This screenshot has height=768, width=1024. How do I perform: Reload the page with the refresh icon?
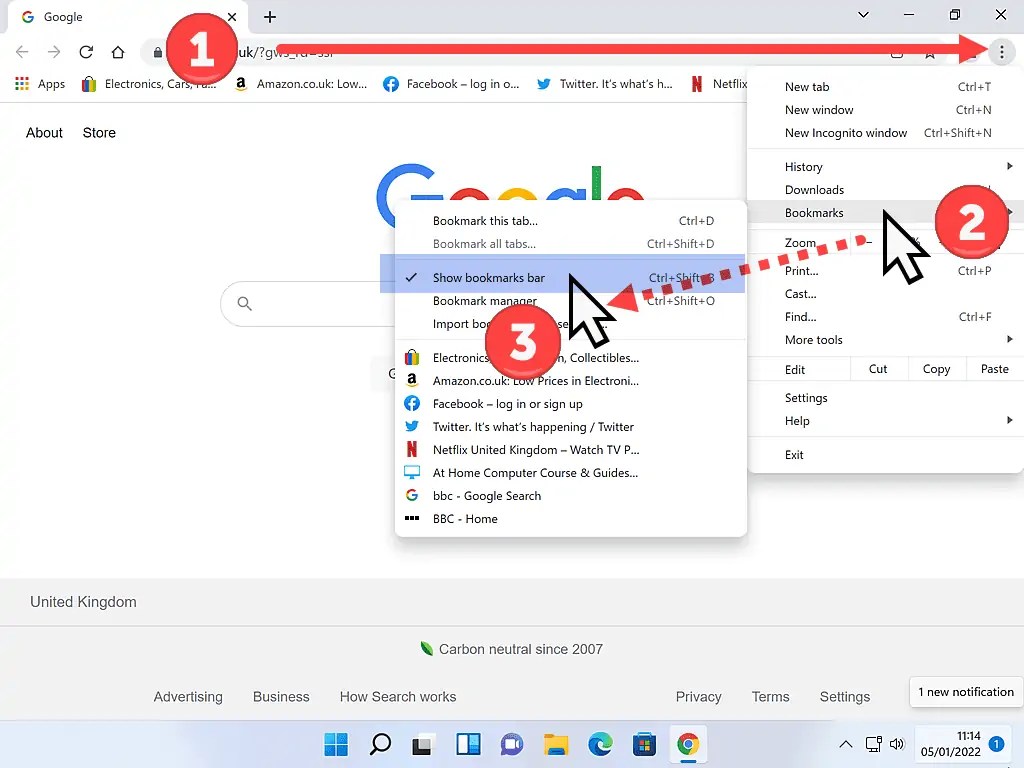coord(86,52)
